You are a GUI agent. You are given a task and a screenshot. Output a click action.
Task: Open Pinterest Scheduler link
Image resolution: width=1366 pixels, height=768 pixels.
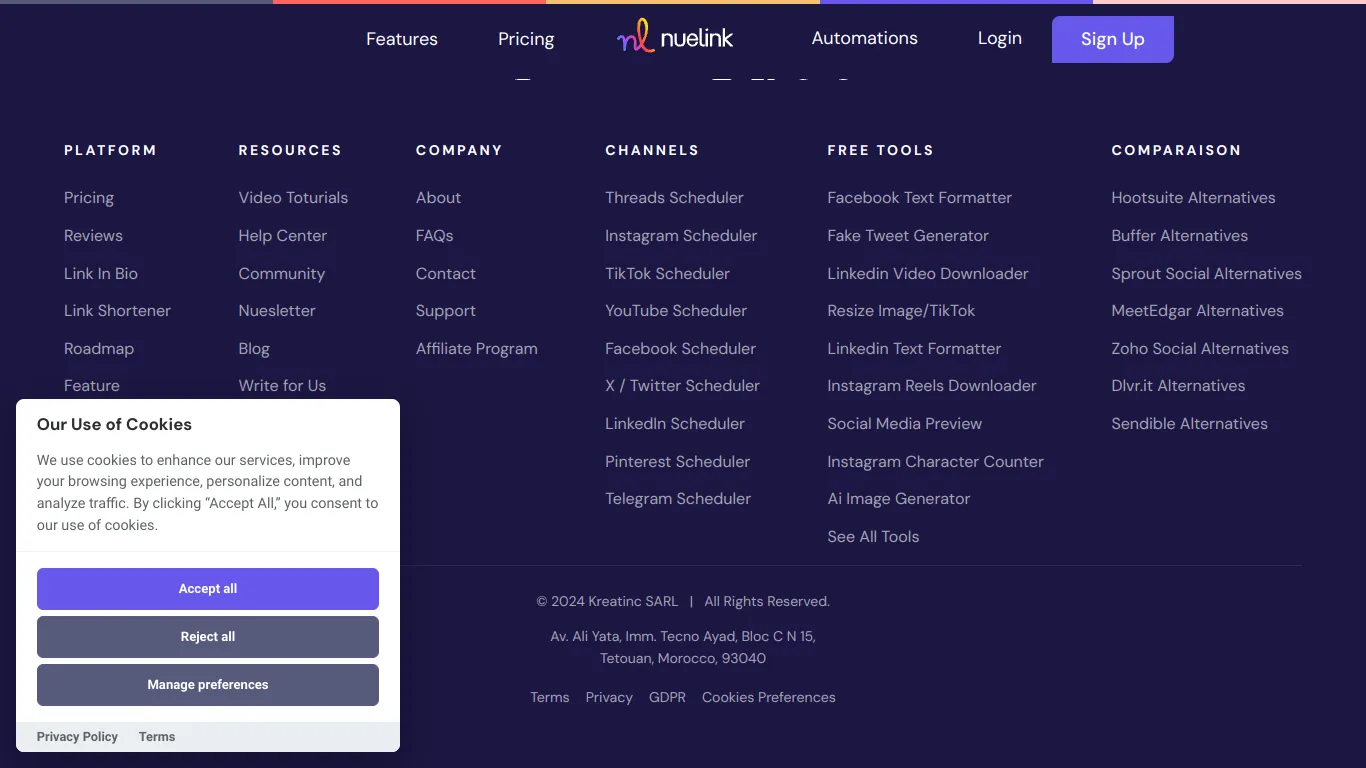tap(677, 462)
